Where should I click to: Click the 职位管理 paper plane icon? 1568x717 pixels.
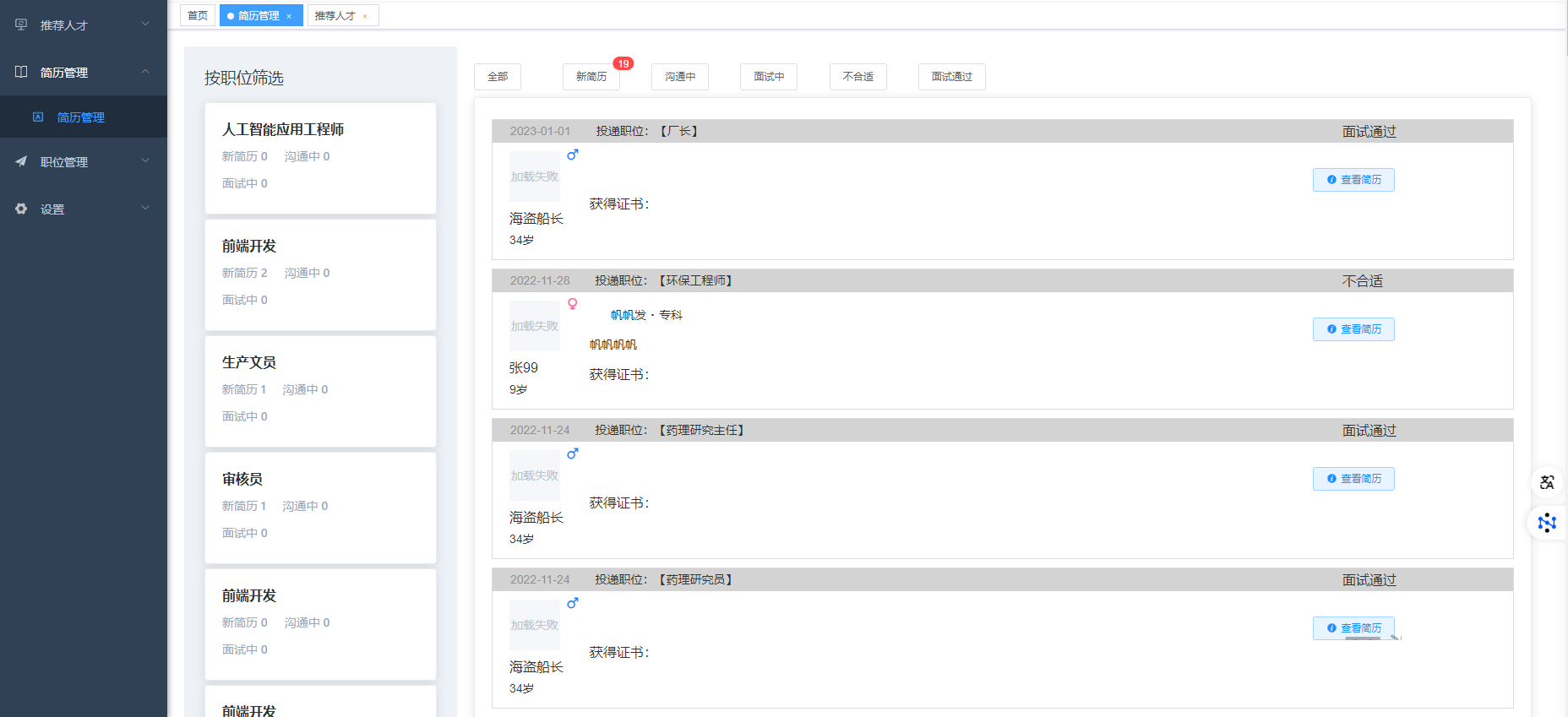pyautogui.click(x=21, y=161)
